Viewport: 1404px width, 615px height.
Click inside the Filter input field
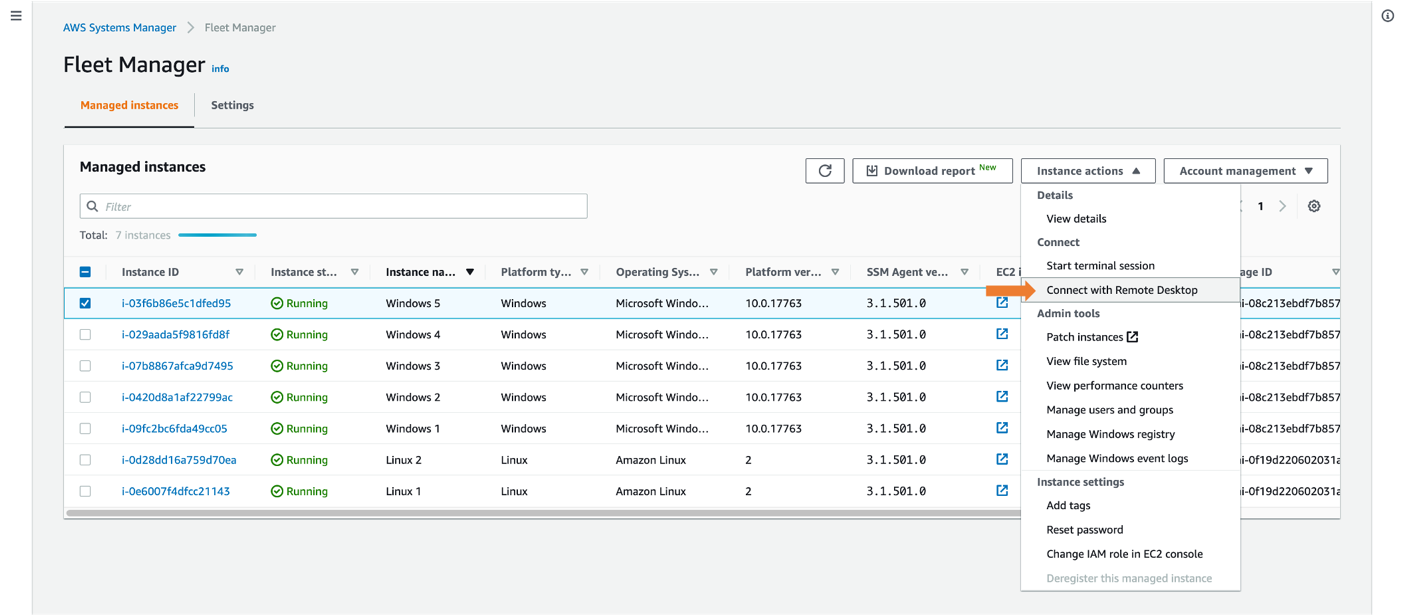click(300, 206)
